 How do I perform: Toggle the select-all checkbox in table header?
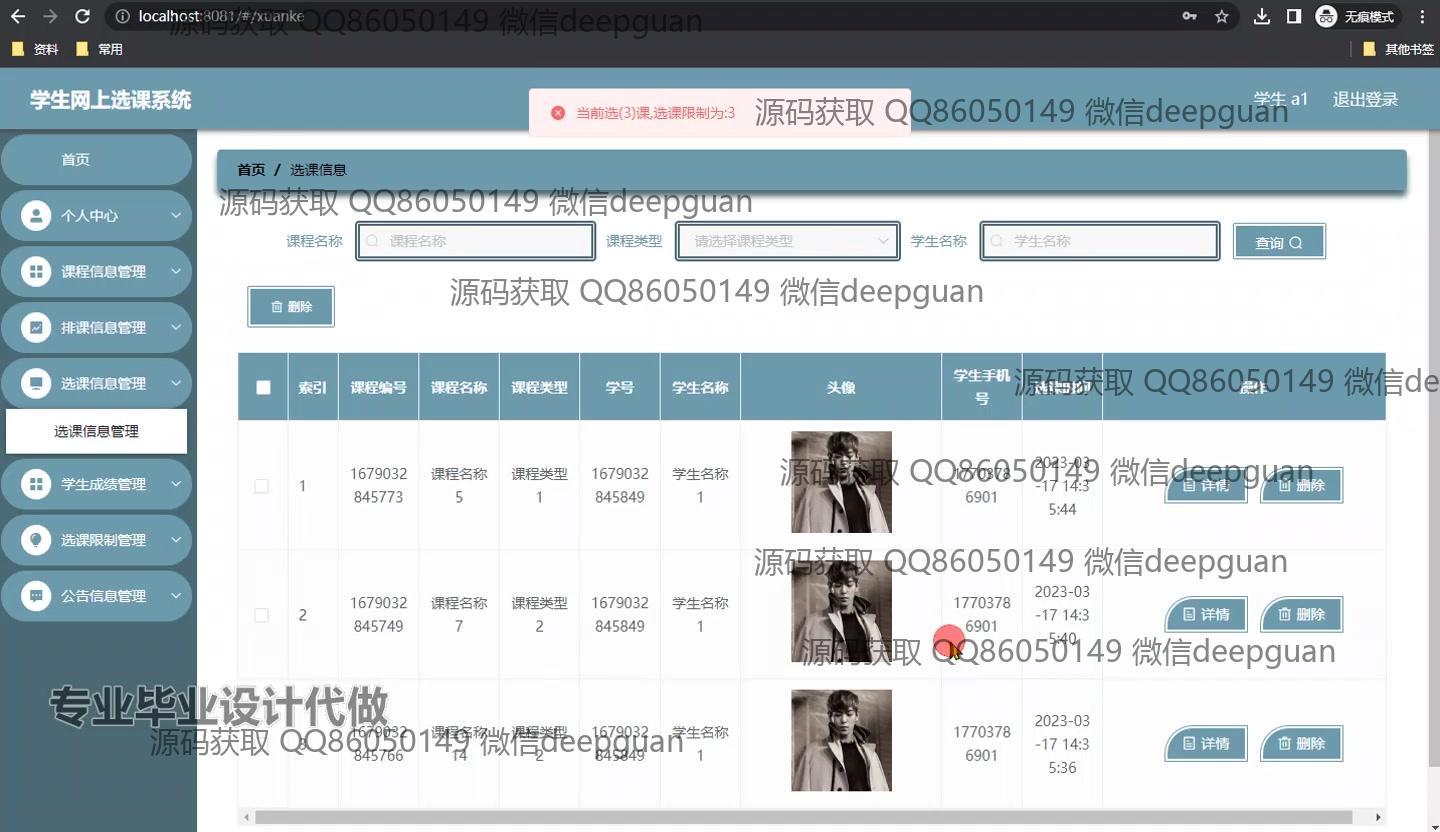(x=263, y=387)
